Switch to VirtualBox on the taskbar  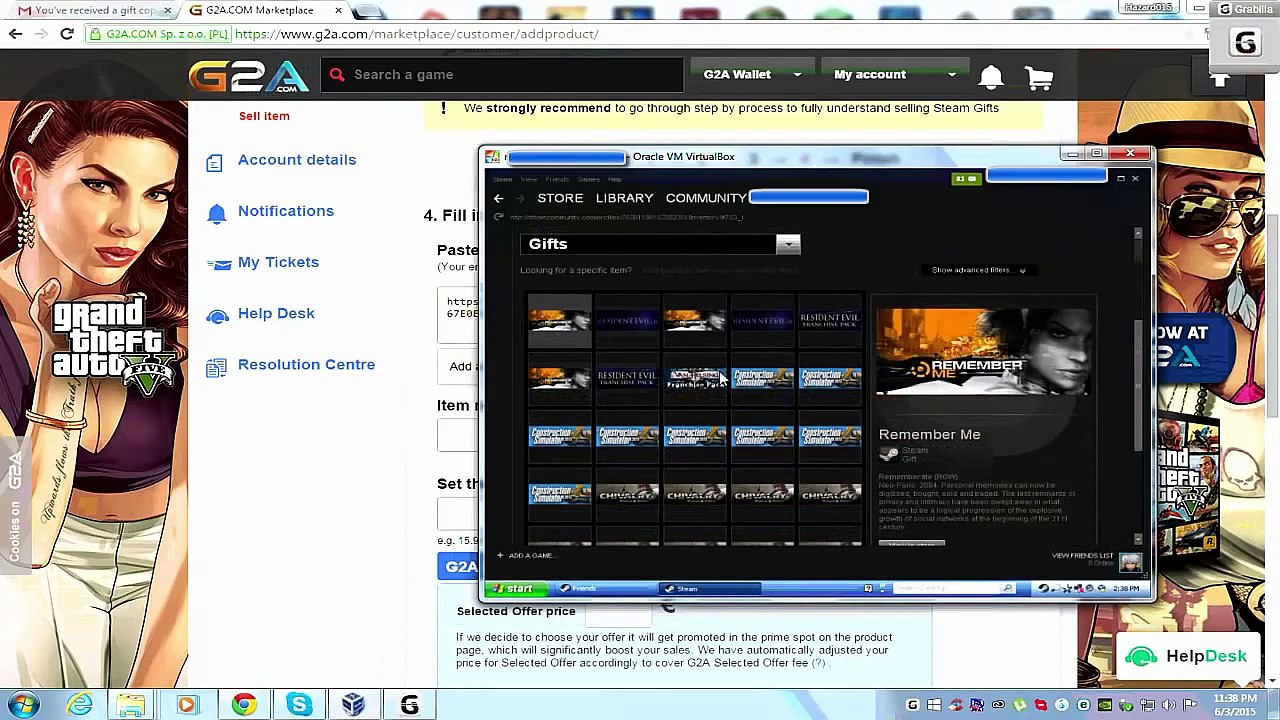point(353,705)
